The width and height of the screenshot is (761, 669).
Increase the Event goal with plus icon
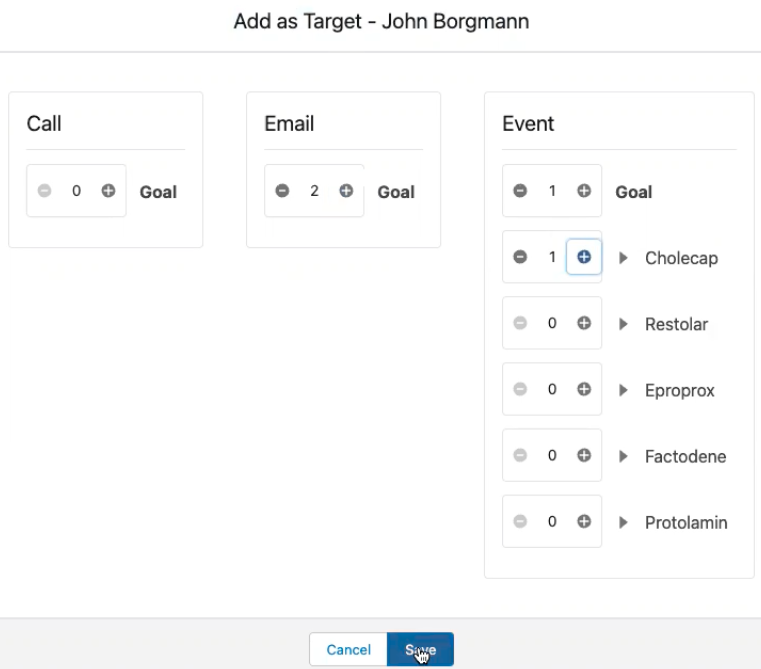584,191
